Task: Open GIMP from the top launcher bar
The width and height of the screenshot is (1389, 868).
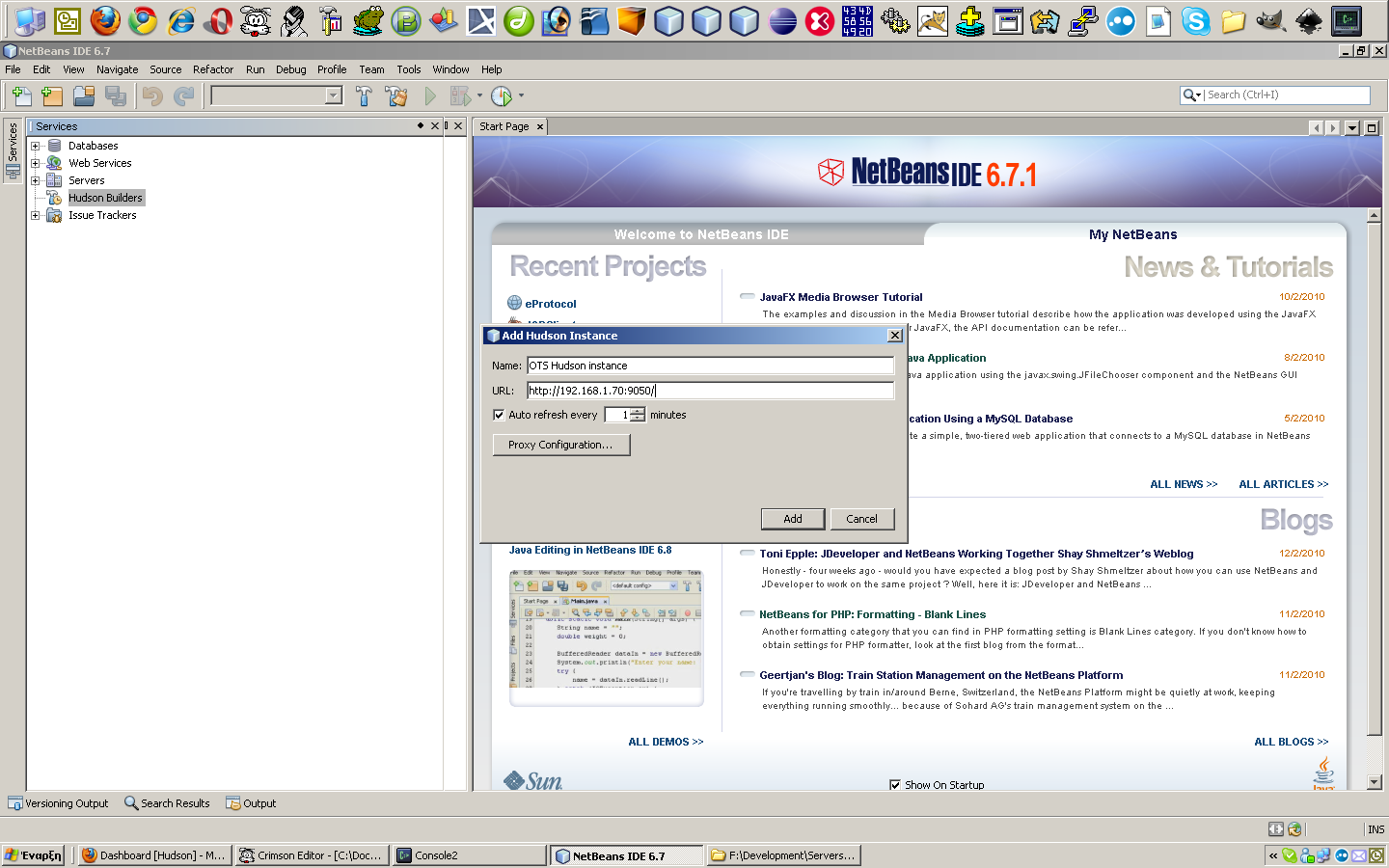Action: pos(1271,20)
